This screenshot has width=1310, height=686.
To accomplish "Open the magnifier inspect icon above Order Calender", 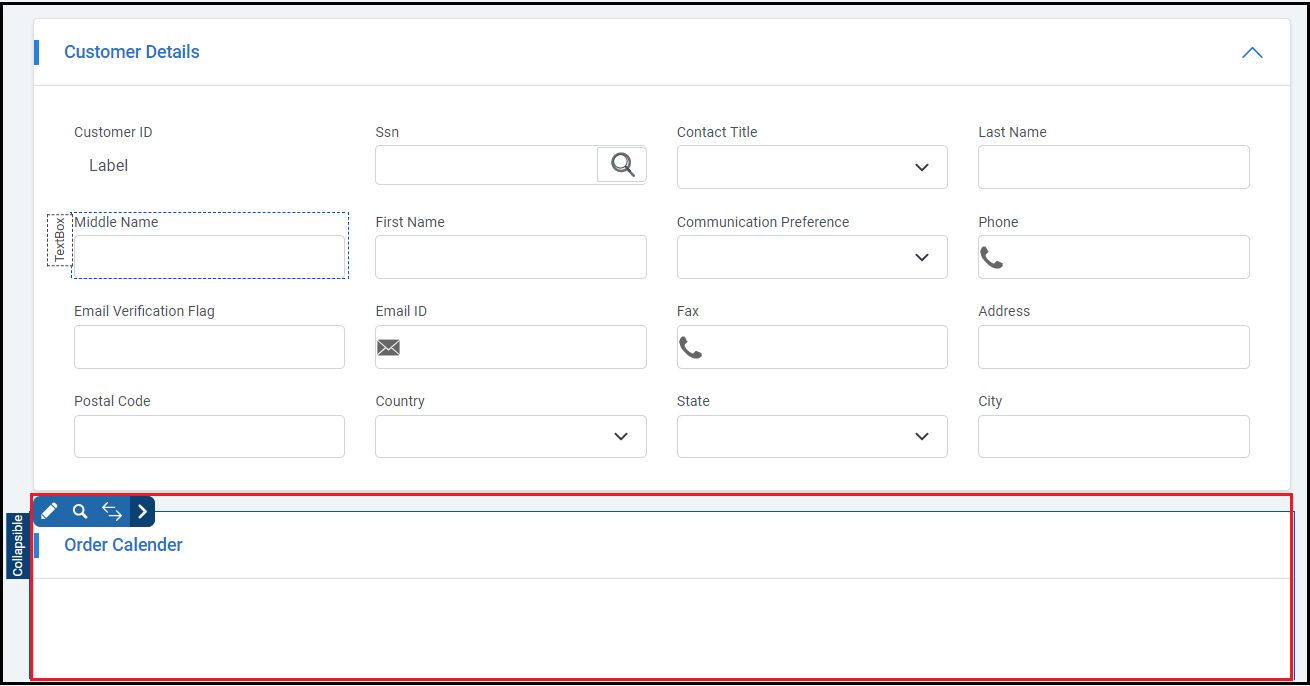I will point(80,511).
